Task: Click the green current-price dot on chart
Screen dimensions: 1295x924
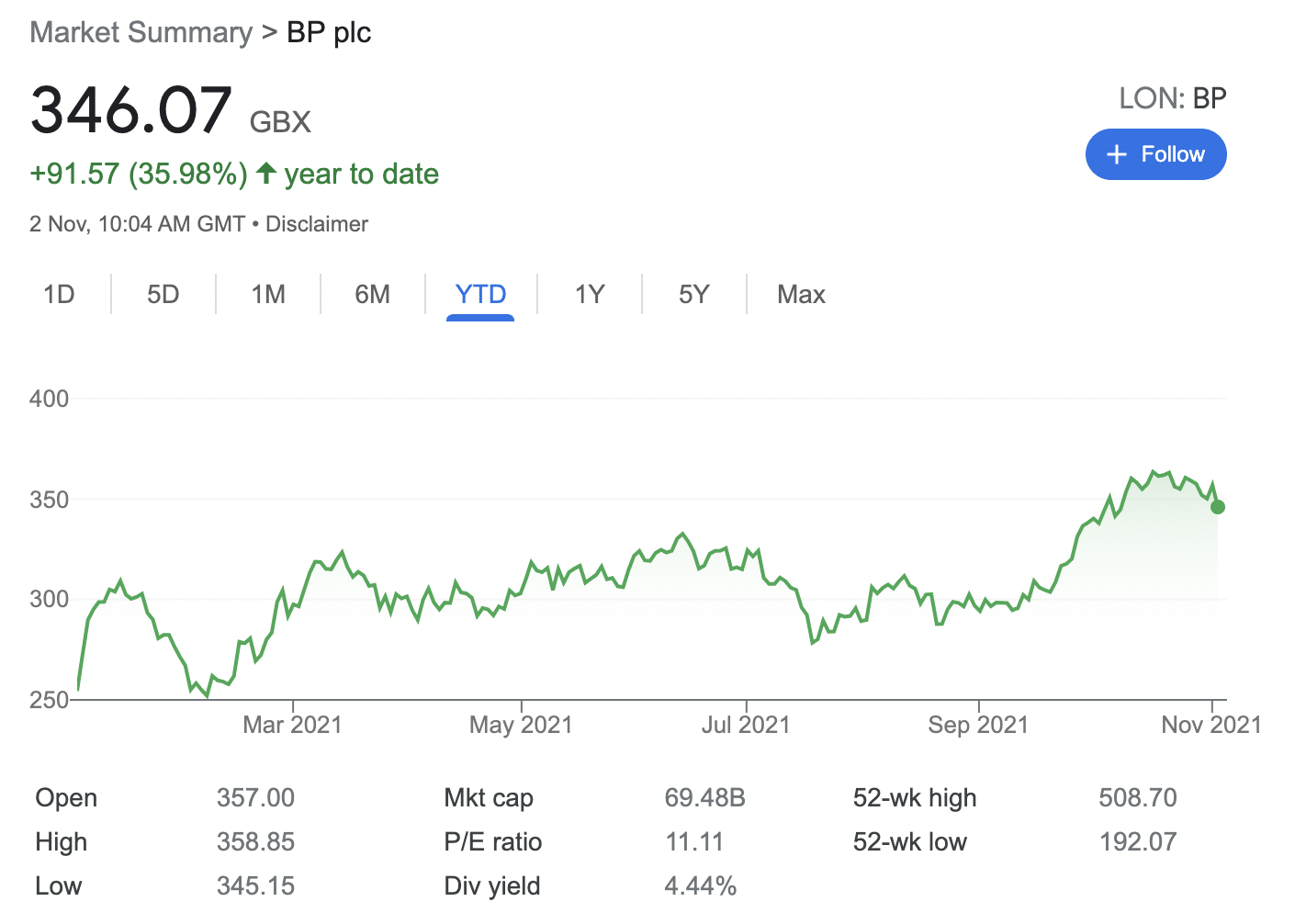Action: pos(1218,507)
